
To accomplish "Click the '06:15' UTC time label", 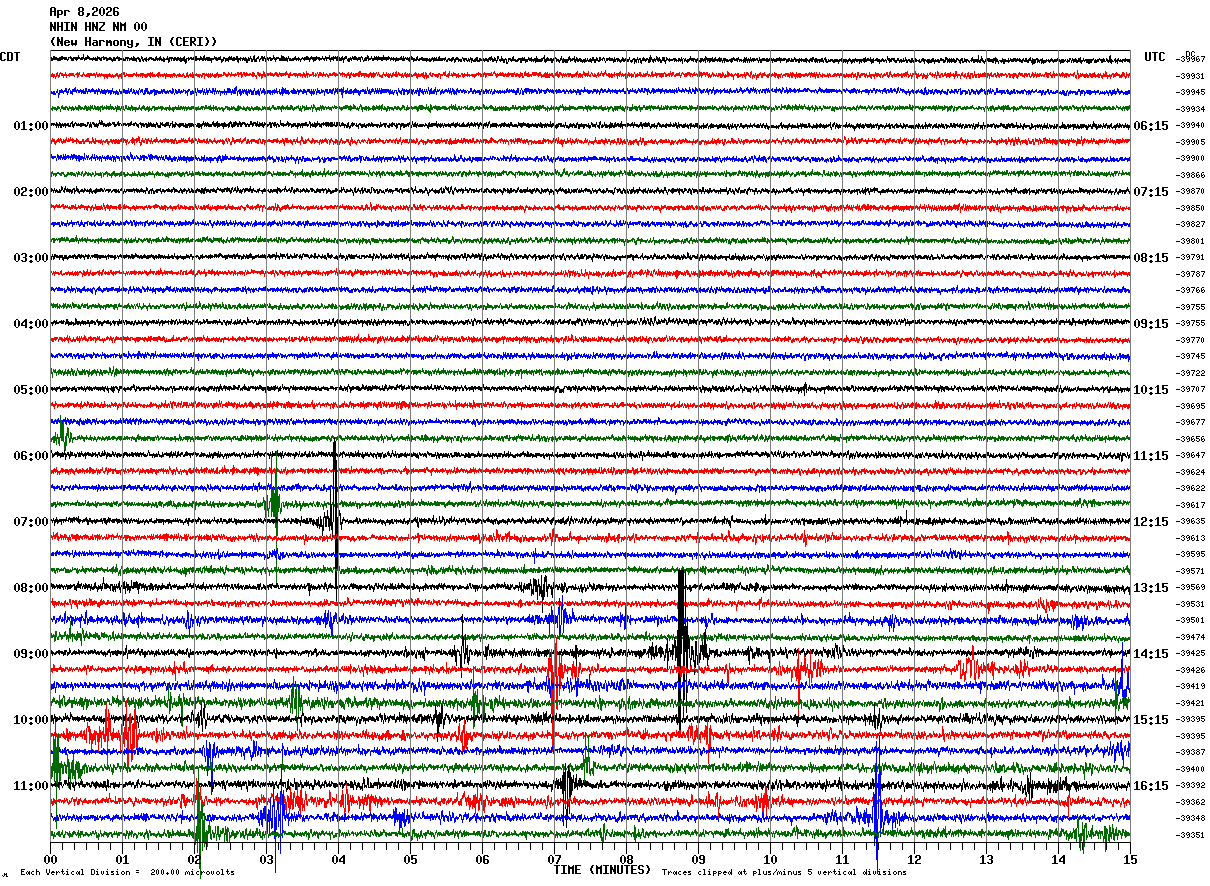I will point(1151,126).
